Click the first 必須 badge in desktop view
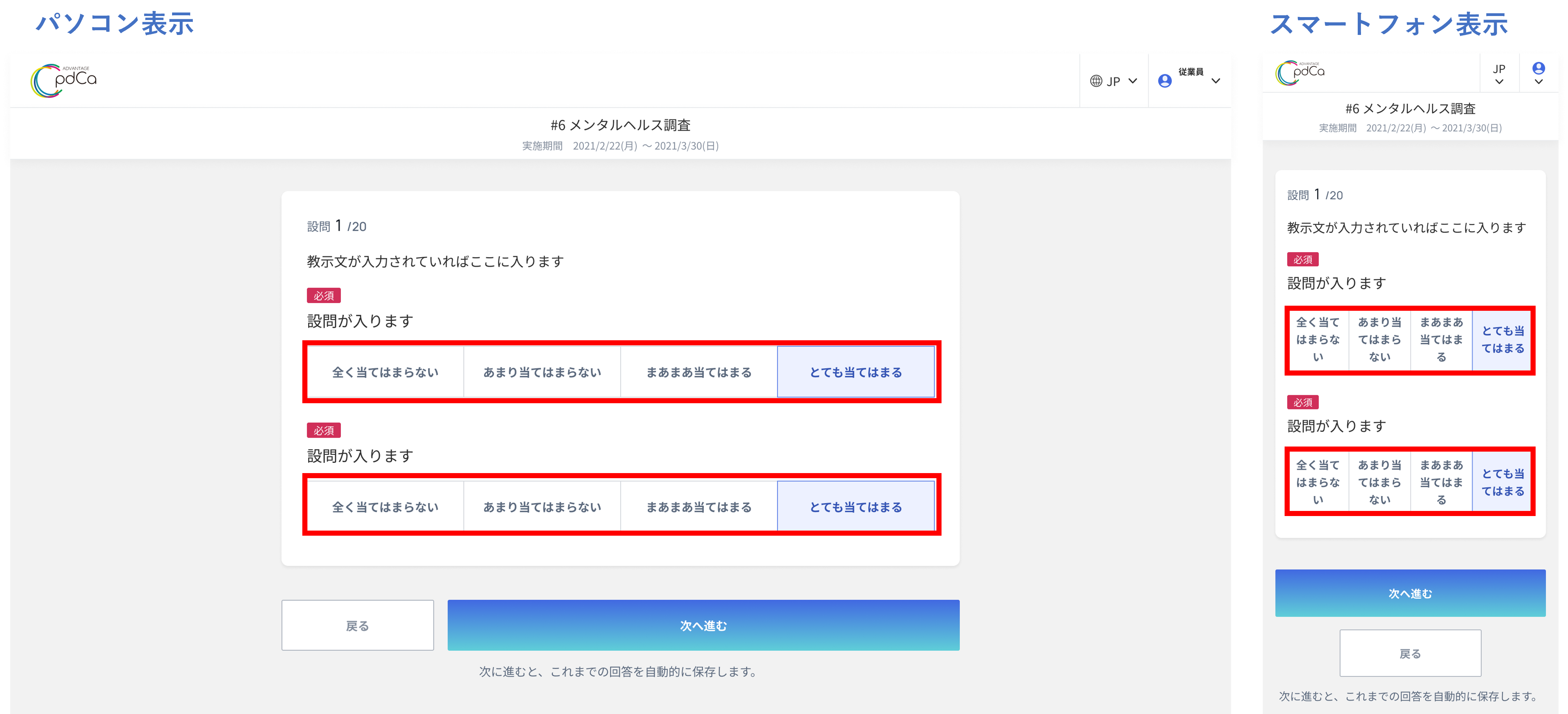Viewport: 1568px width, 714px height. pos(324,295)
